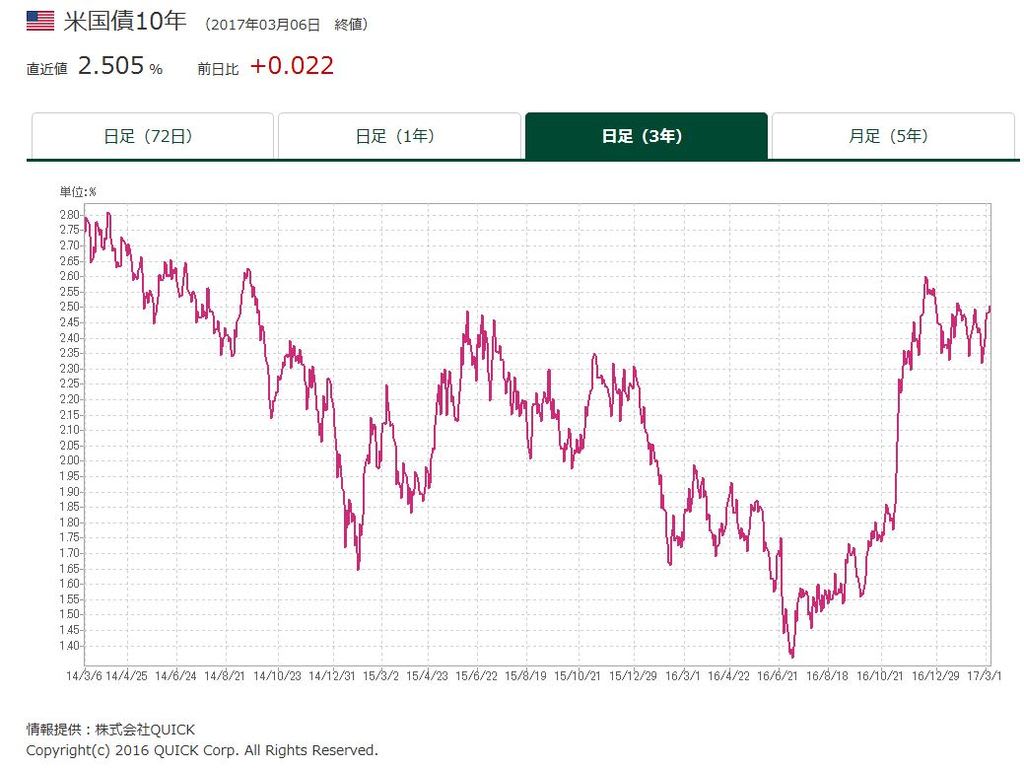Click the 前日比 label
The image size is (1024, 768).
[218, 69]
